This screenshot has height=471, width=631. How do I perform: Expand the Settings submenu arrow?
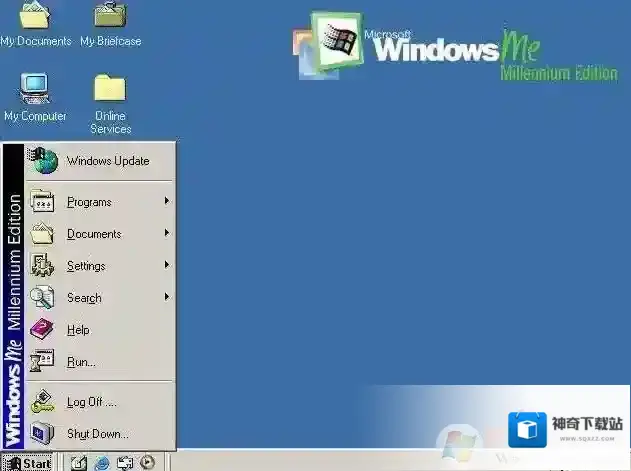pos(166,266)
